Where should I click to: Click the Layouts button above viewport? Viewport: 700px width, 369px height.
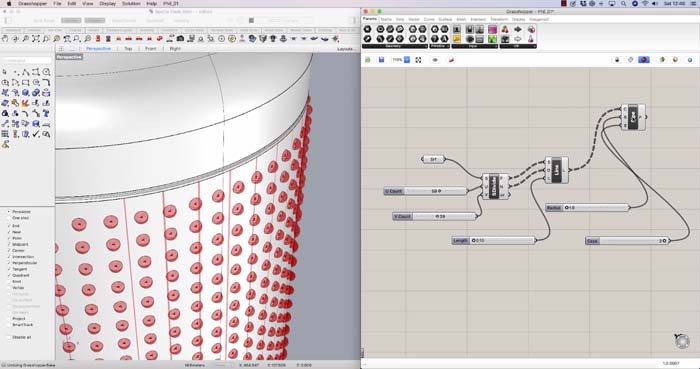pos(347,49)
